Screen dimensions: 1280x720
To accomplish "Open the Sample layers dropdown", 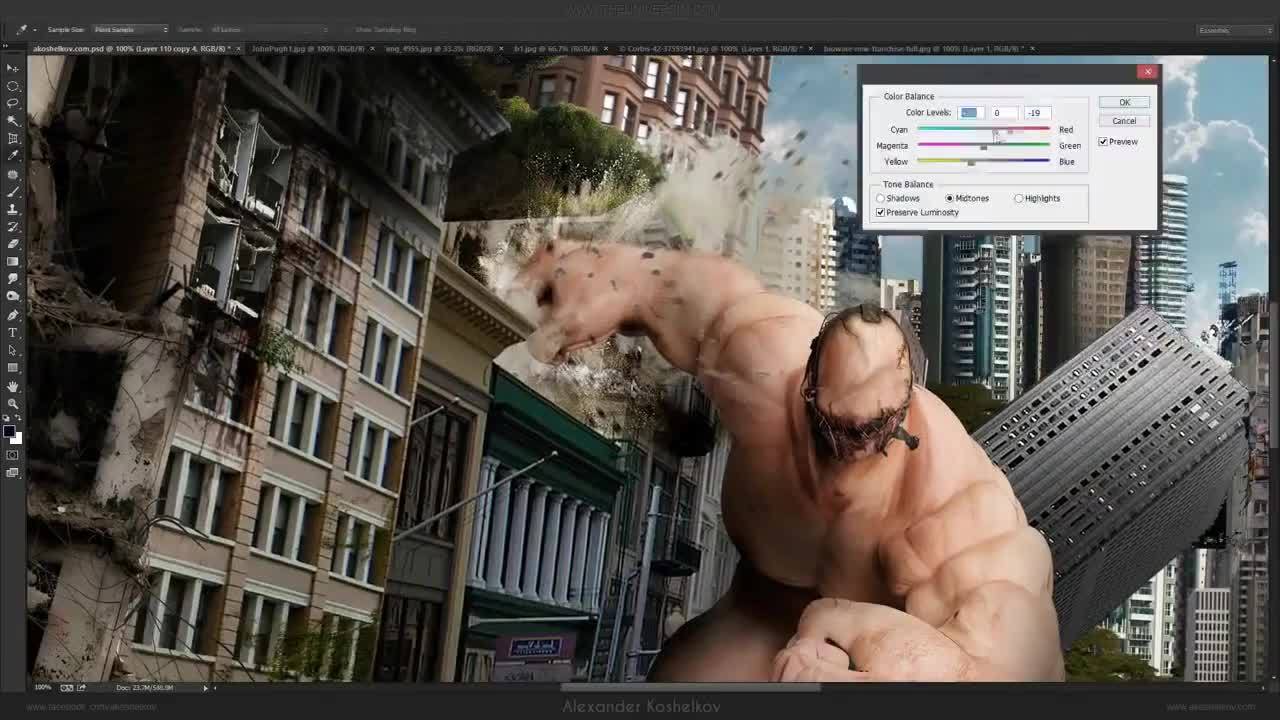I will 270,30.
